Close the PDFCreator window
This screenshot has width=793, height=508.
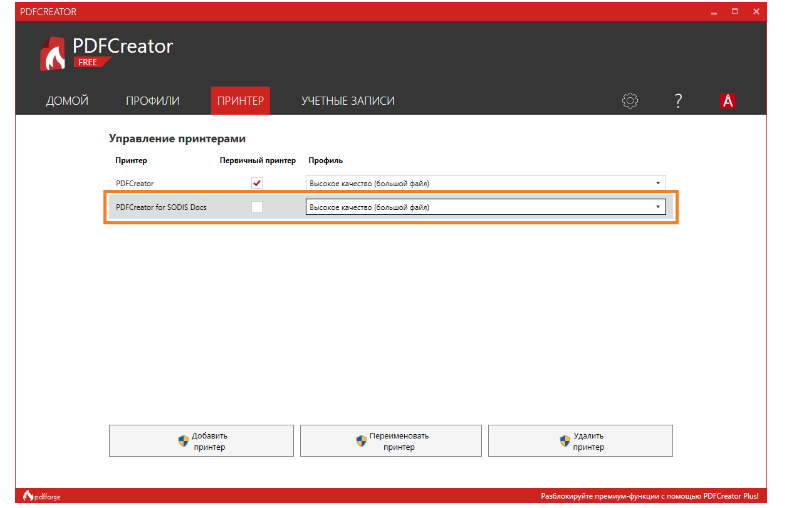(756, 12)
